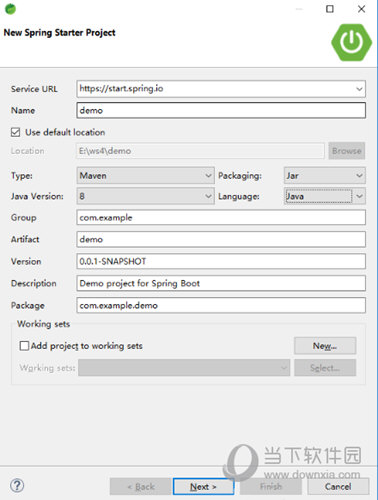This screenshot has width=378, height=500.
Task: Open the Type Maven dropdown
Action: pos(145,176)
